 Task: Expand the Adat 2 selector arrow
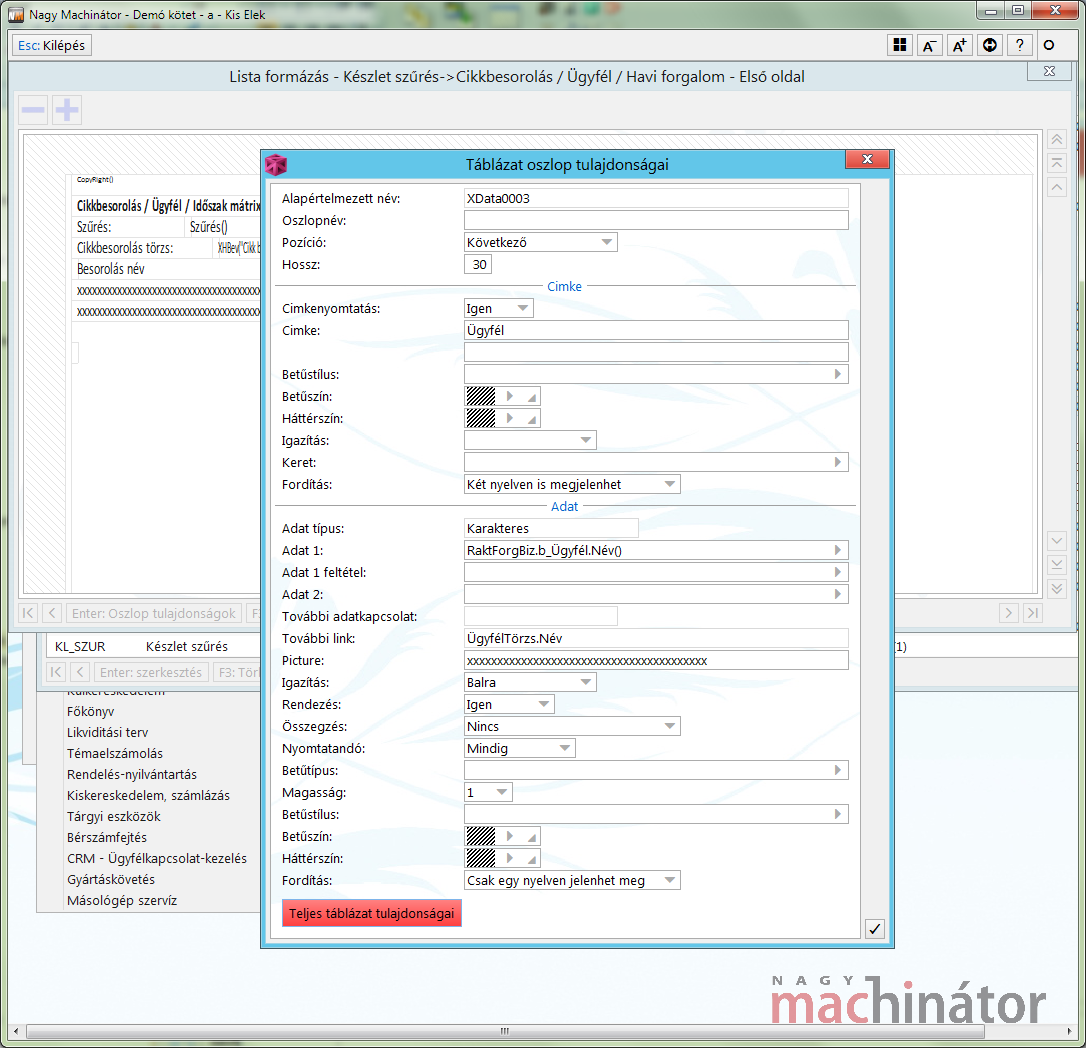pos(837,594)
